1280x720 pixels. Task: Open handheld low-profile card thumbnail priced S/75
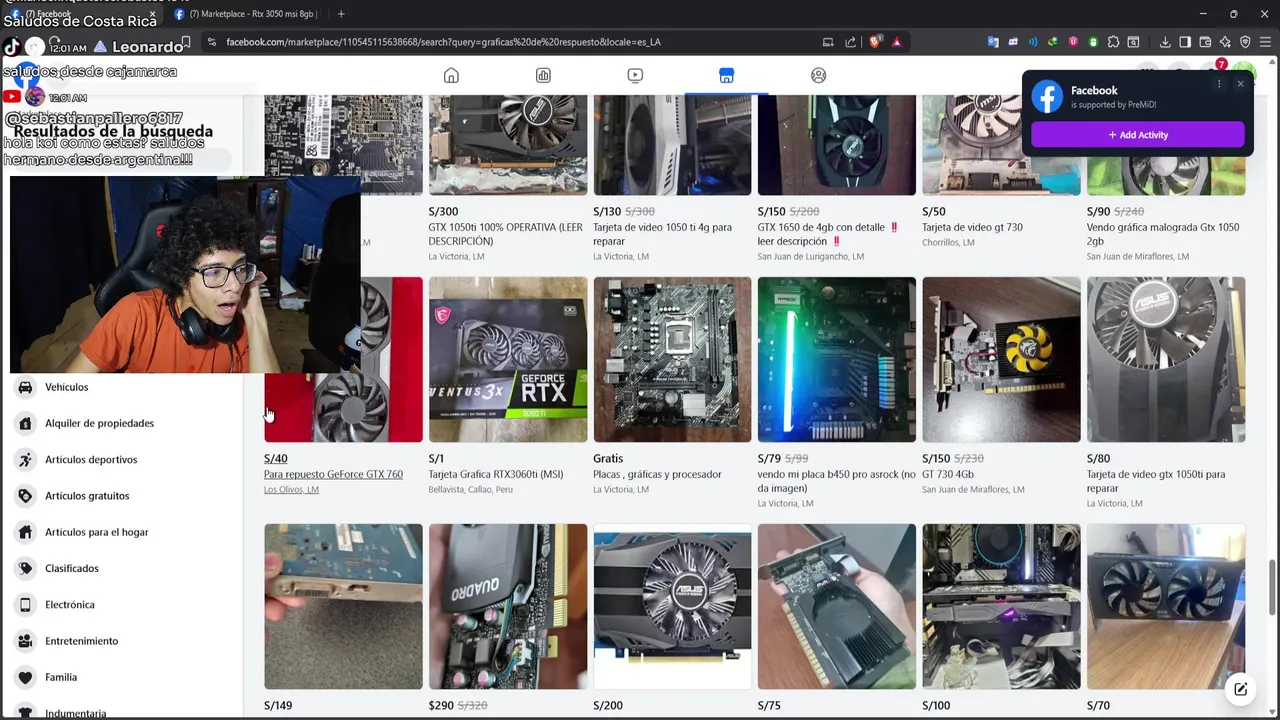(x=837, y=606)
